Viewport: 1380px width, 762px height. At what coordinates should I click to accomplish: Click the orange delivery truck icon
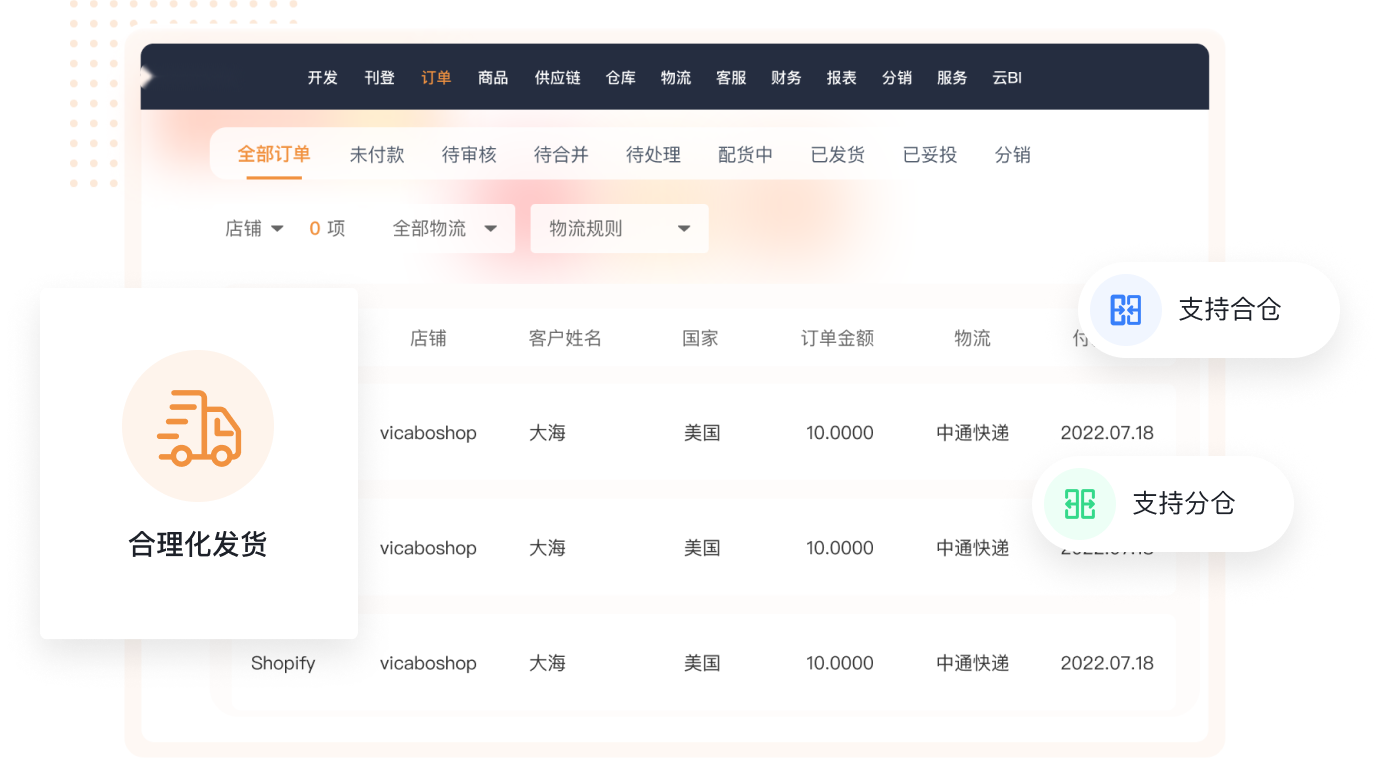[x=198, y=427]
